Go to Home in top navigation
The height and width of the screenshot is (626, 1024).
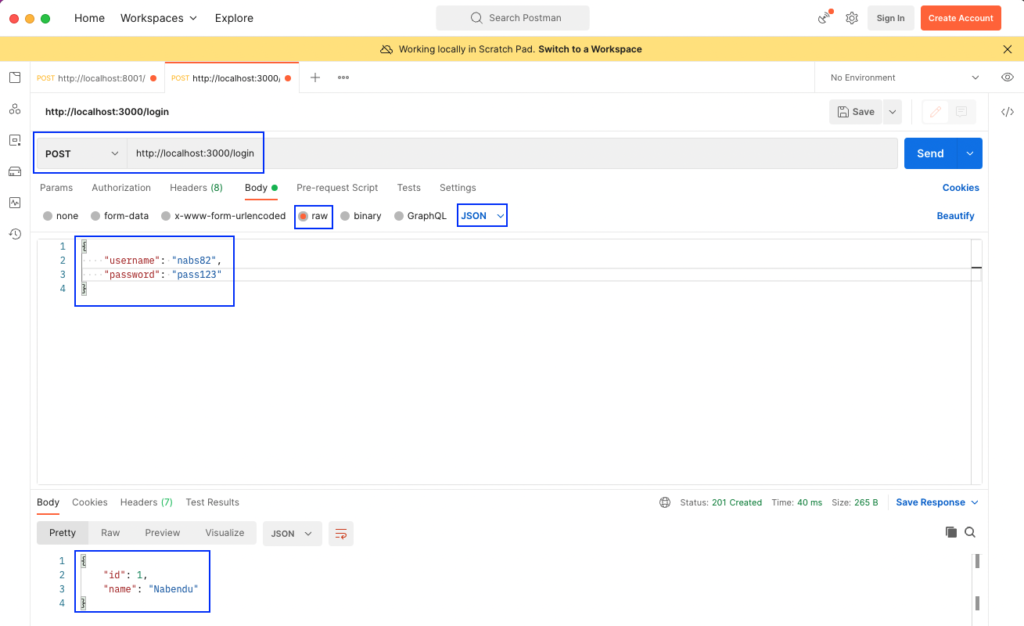89,18
